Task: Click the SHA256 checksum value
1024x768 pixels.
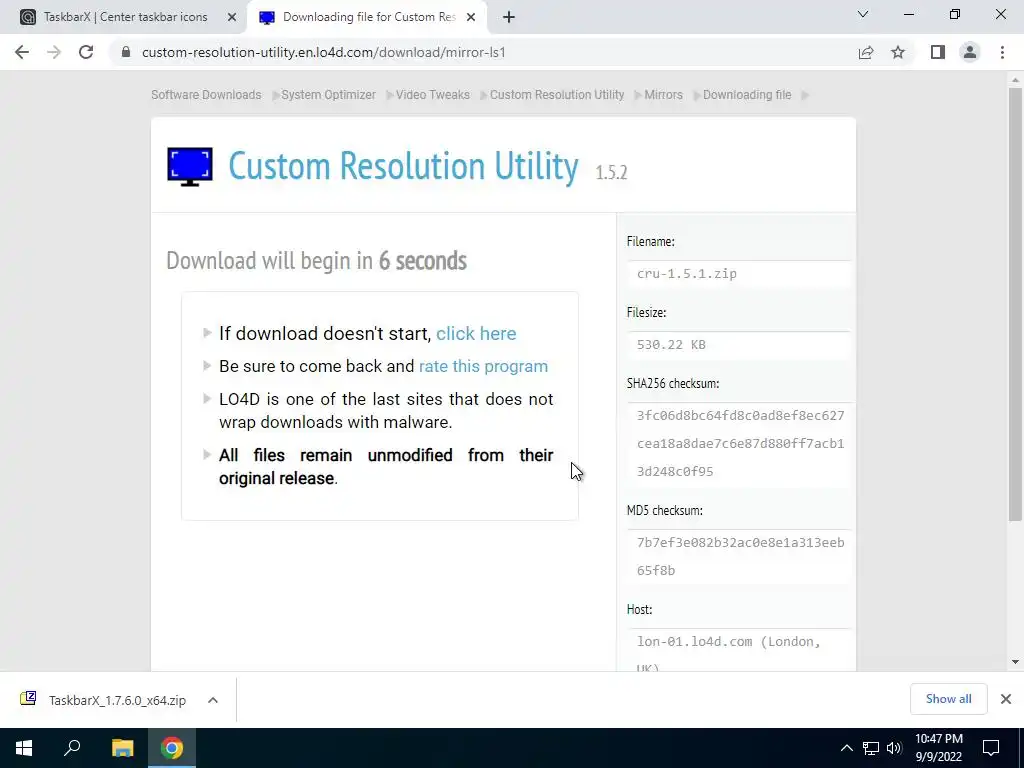Action: 741,443
